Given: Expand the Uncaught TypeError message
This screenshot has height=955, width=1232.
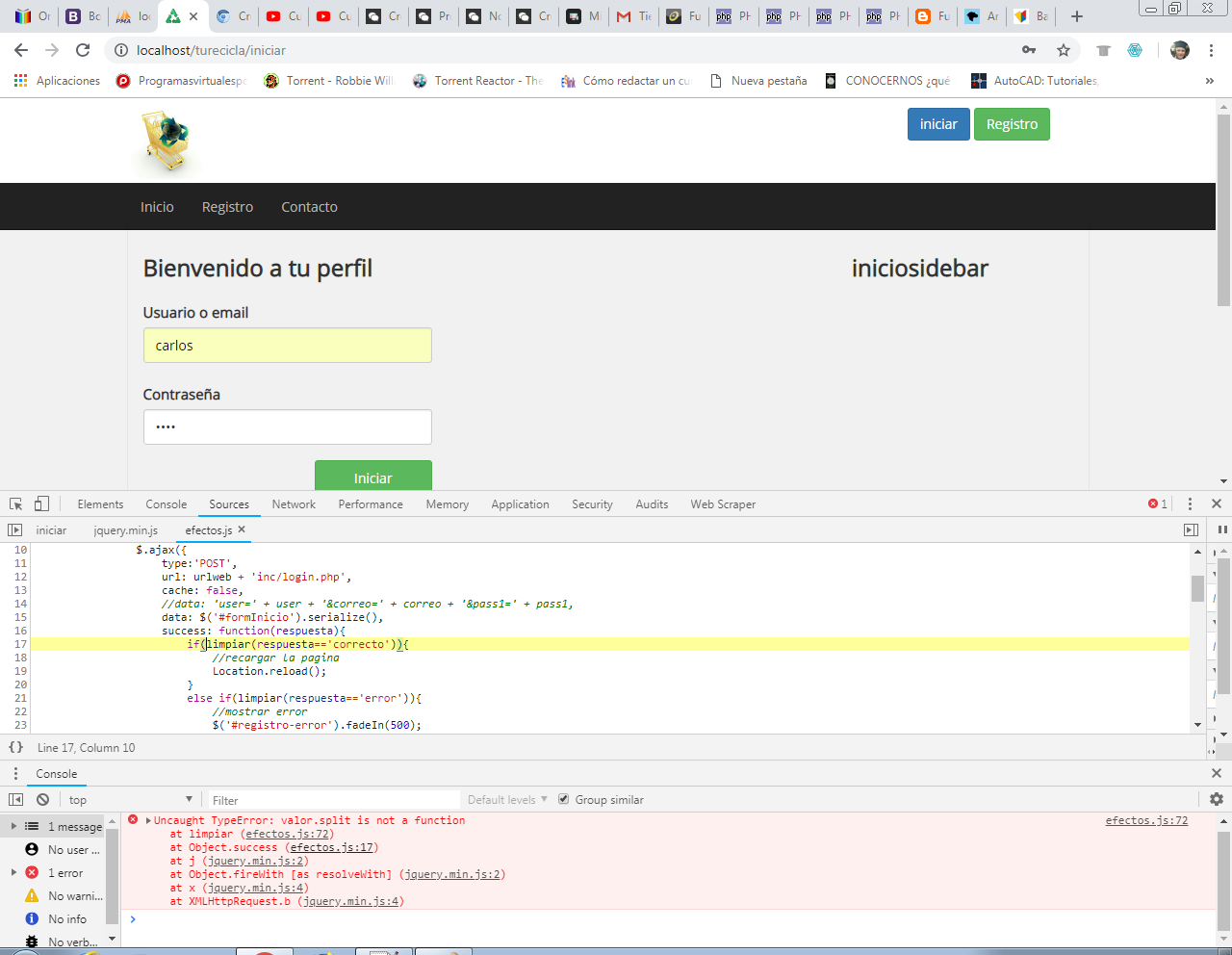Looking at the screenshot, I should (x=148, y=820).
